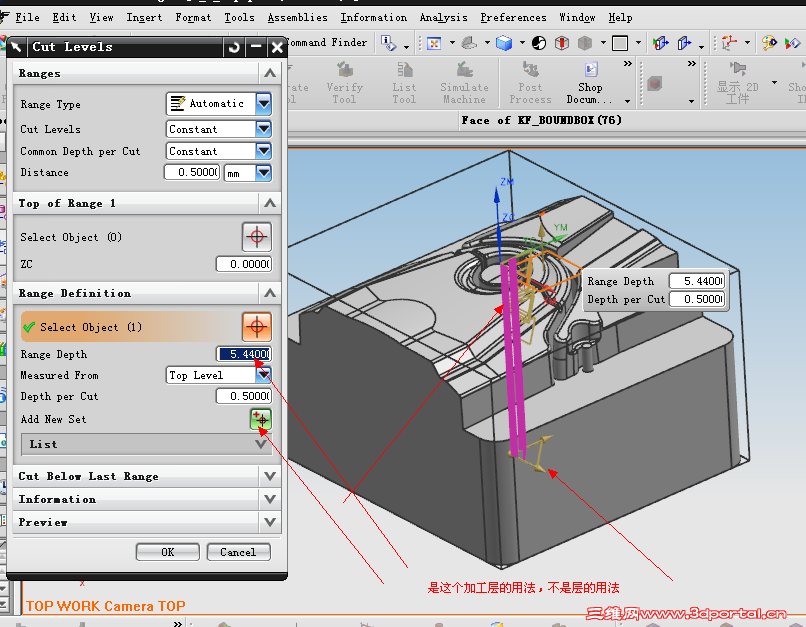The height and width of the screenshot is (627, 806).
Task: Click the clip section icon
Action: point(661,43)
